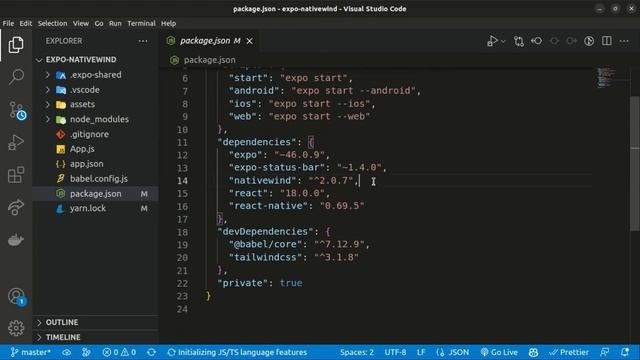
Task: Expand the .vscode folder
Action: pyautogui.click(x=96, y=89)
